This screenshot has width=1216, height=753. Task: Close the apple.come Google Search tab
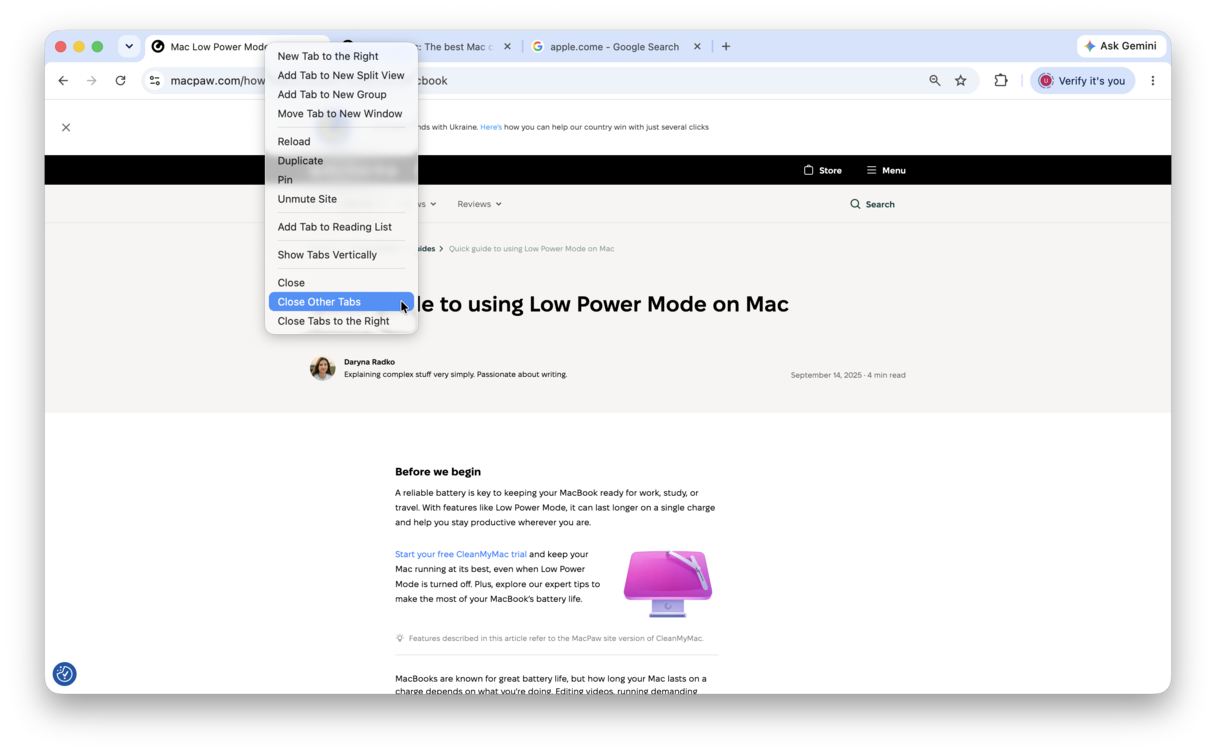(698, 46)
